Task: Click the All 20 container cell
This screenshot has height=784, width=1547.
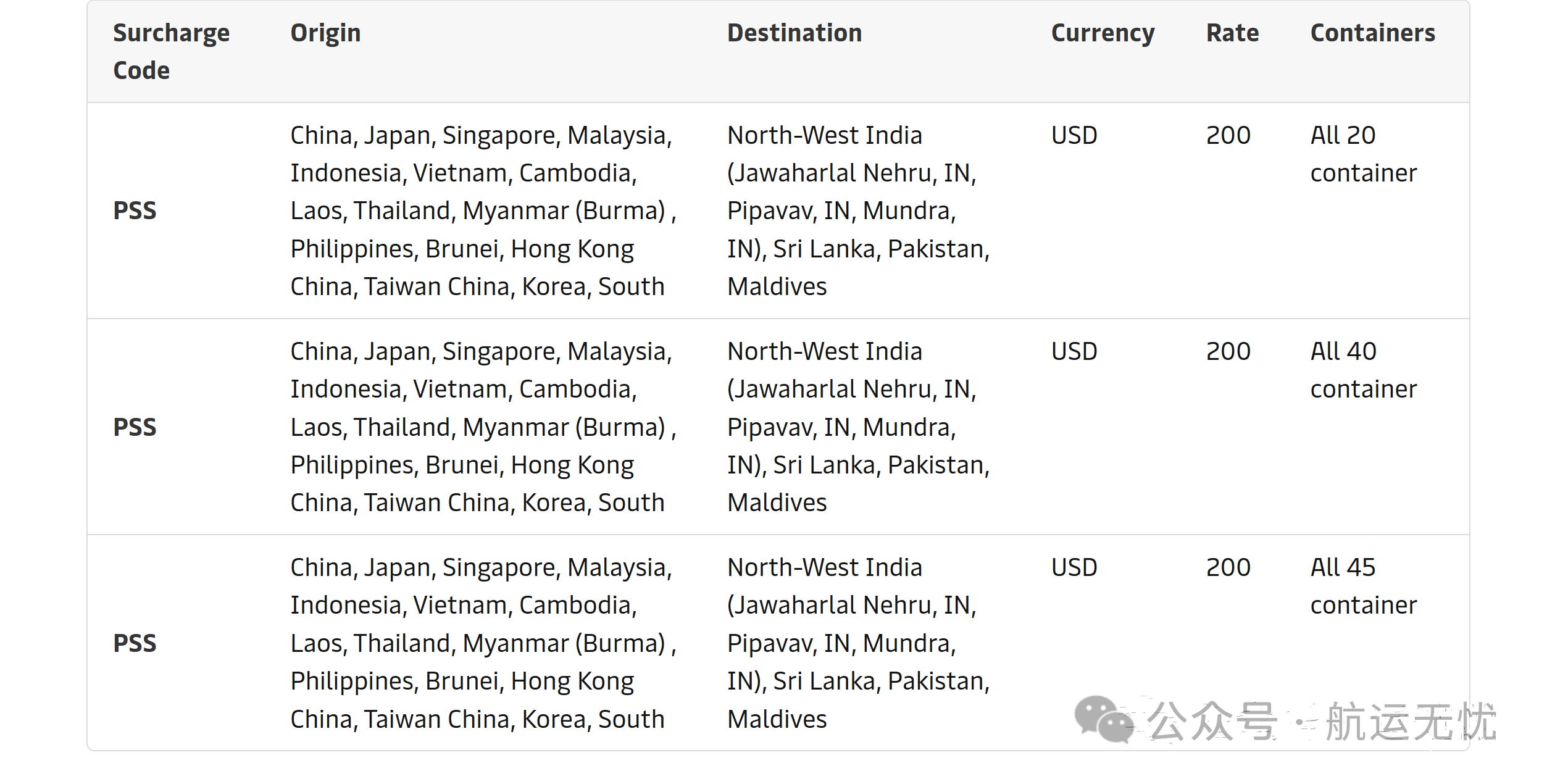Action: pyautogui.click(x=1363, y=154)
